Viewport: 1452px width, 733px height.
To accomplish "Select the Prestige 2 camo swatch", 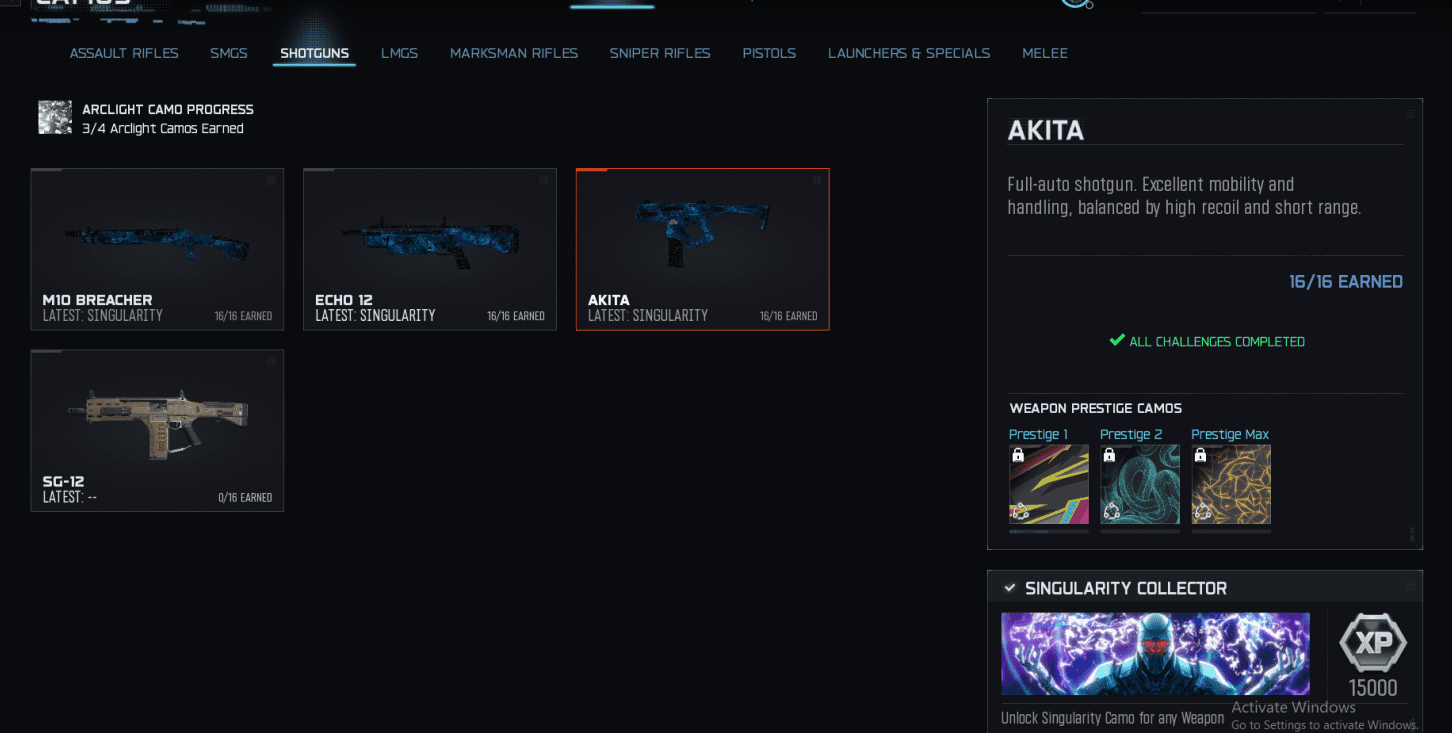I will pos(1140,485).
